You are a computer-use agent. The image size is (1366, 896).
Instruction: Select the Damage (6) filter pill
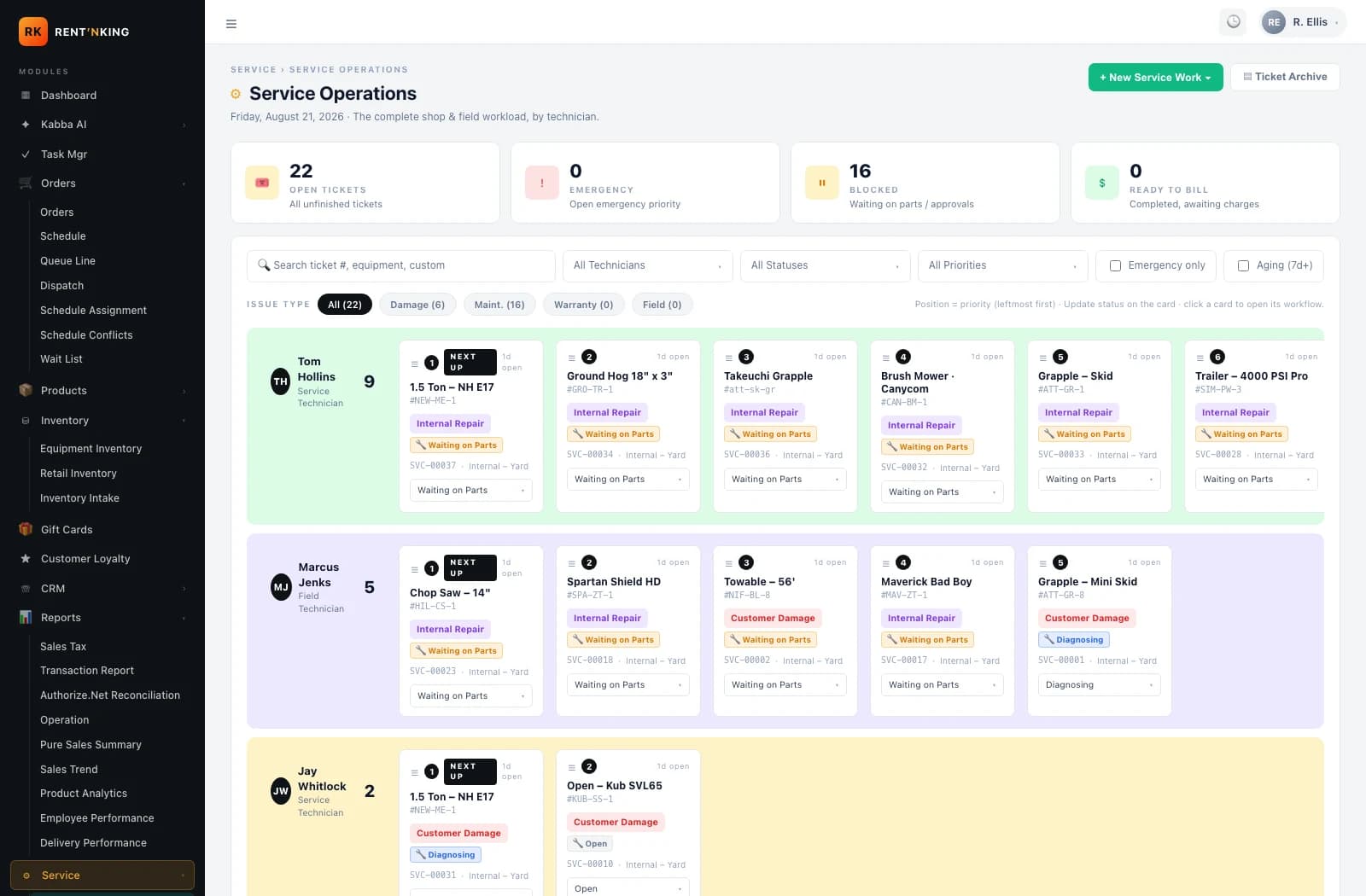coord(417,305)
